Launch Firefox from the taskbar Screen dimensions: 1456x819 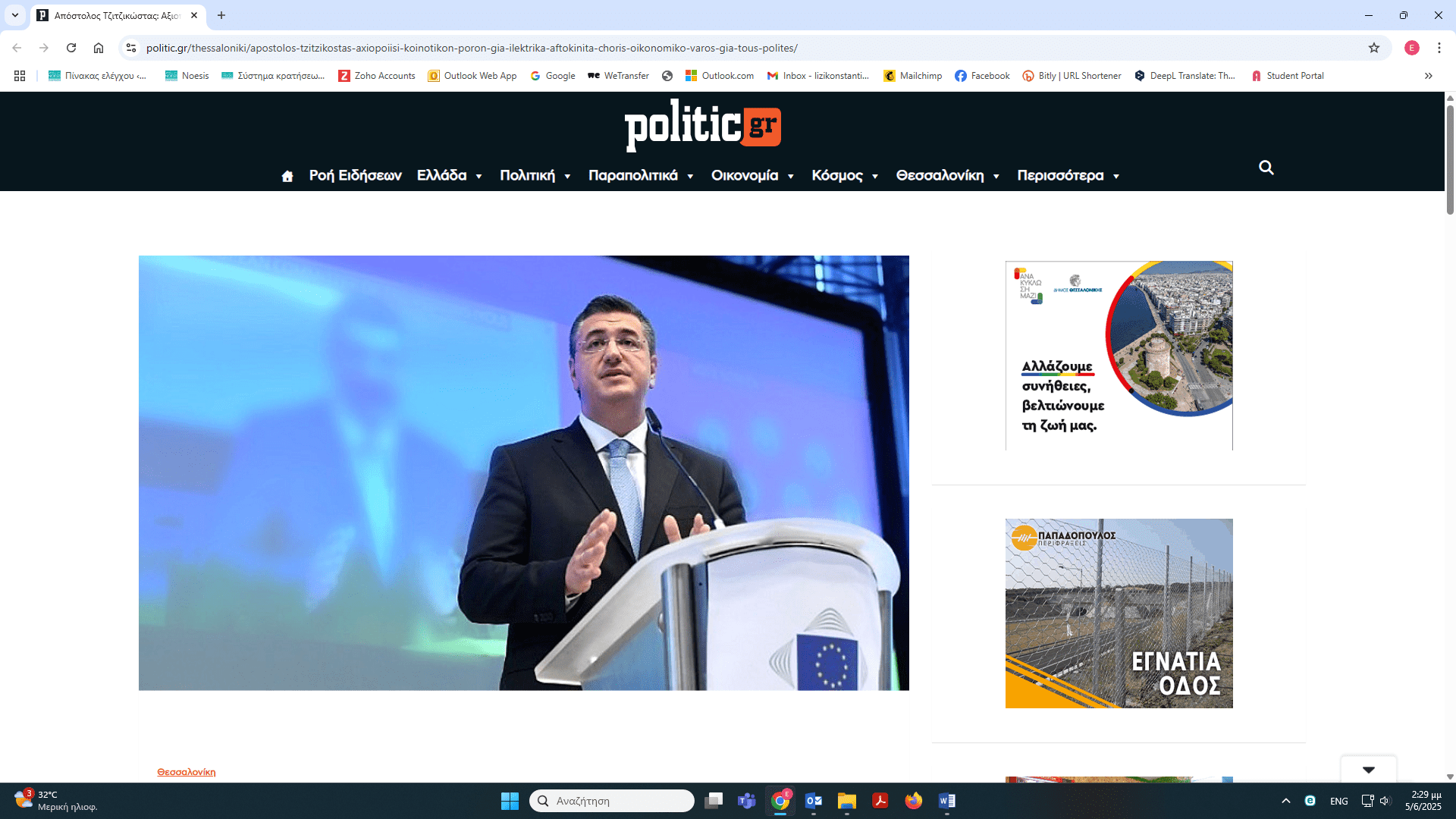point(913,801)
